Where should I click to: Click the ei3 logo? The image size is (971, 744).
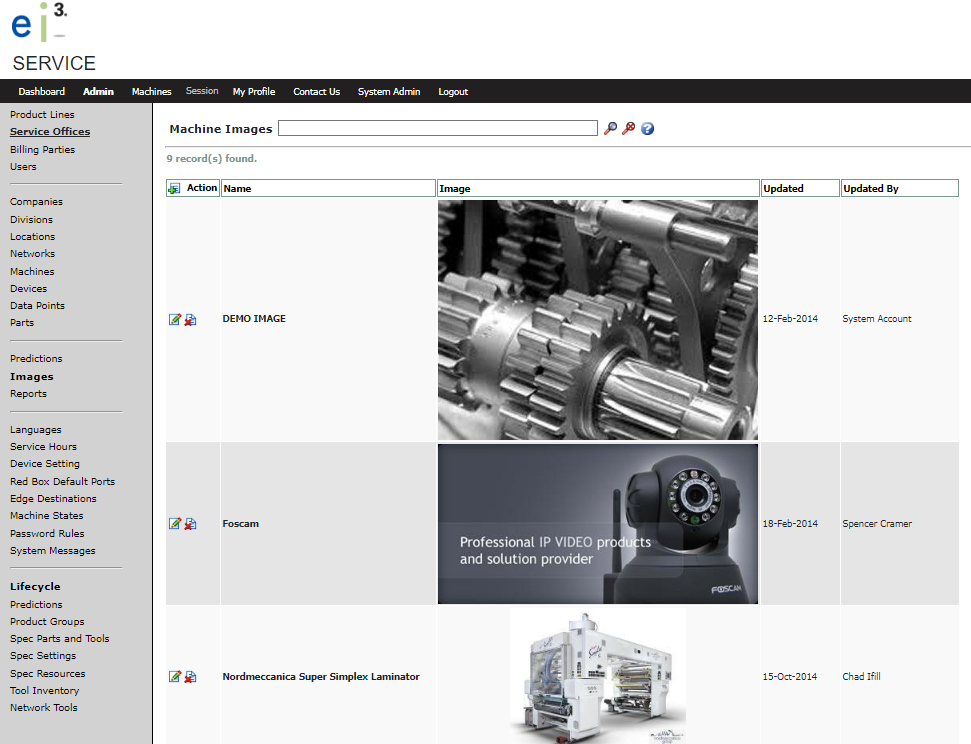(40, 22)
